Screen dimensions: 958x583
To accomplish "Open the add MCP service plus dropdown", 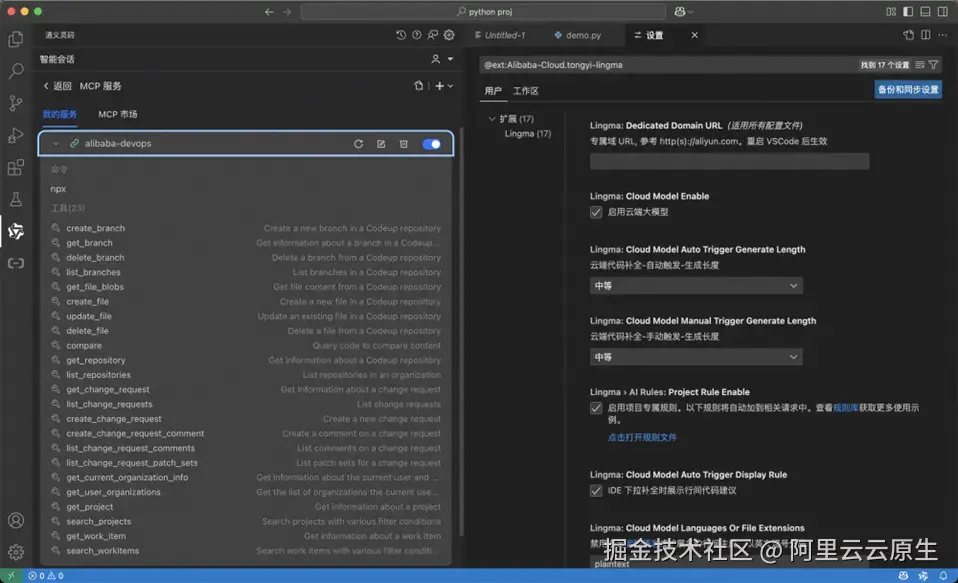I will click(445, 86).
